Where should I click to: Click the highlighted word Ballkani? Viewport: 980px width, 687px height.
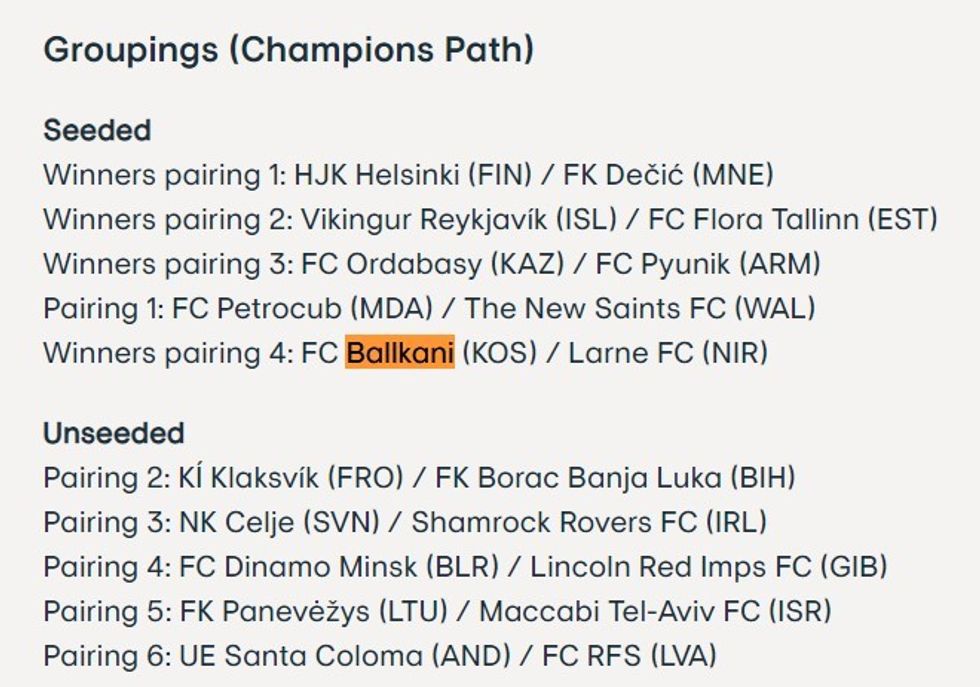coord(400,353)
